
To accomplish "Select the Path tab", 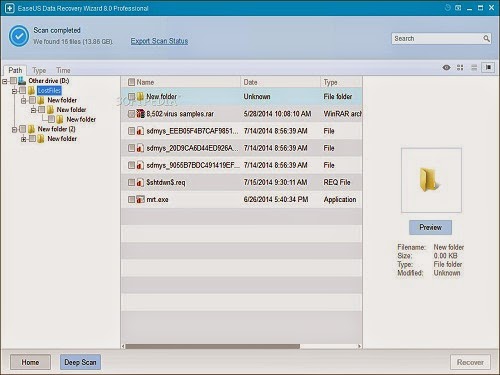I will pos(15,70).
